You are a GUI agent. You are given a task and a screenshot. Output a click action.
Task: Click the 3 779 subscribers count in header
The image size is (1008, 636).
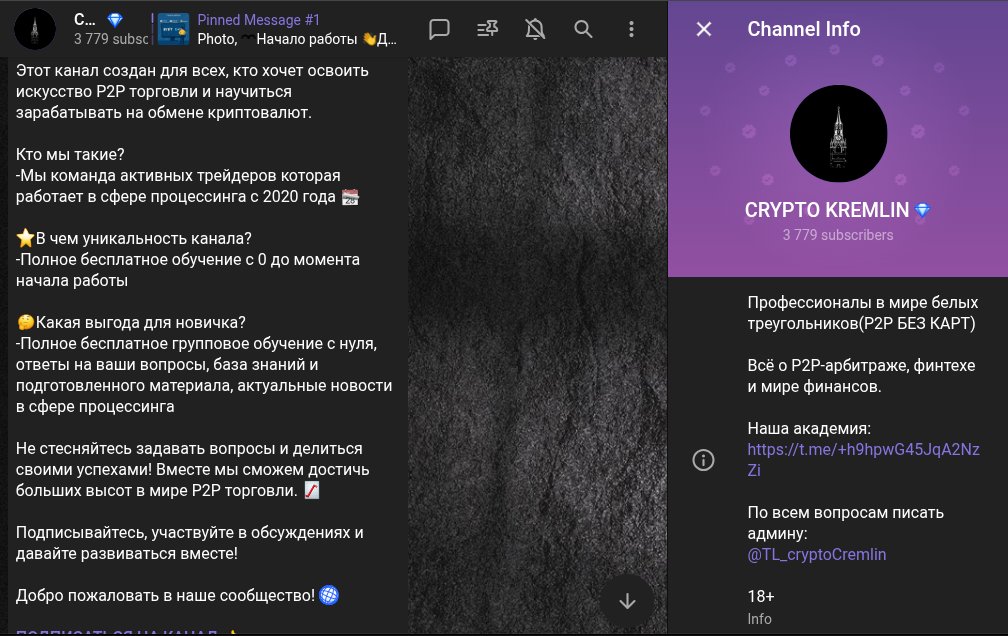point(110,40)
